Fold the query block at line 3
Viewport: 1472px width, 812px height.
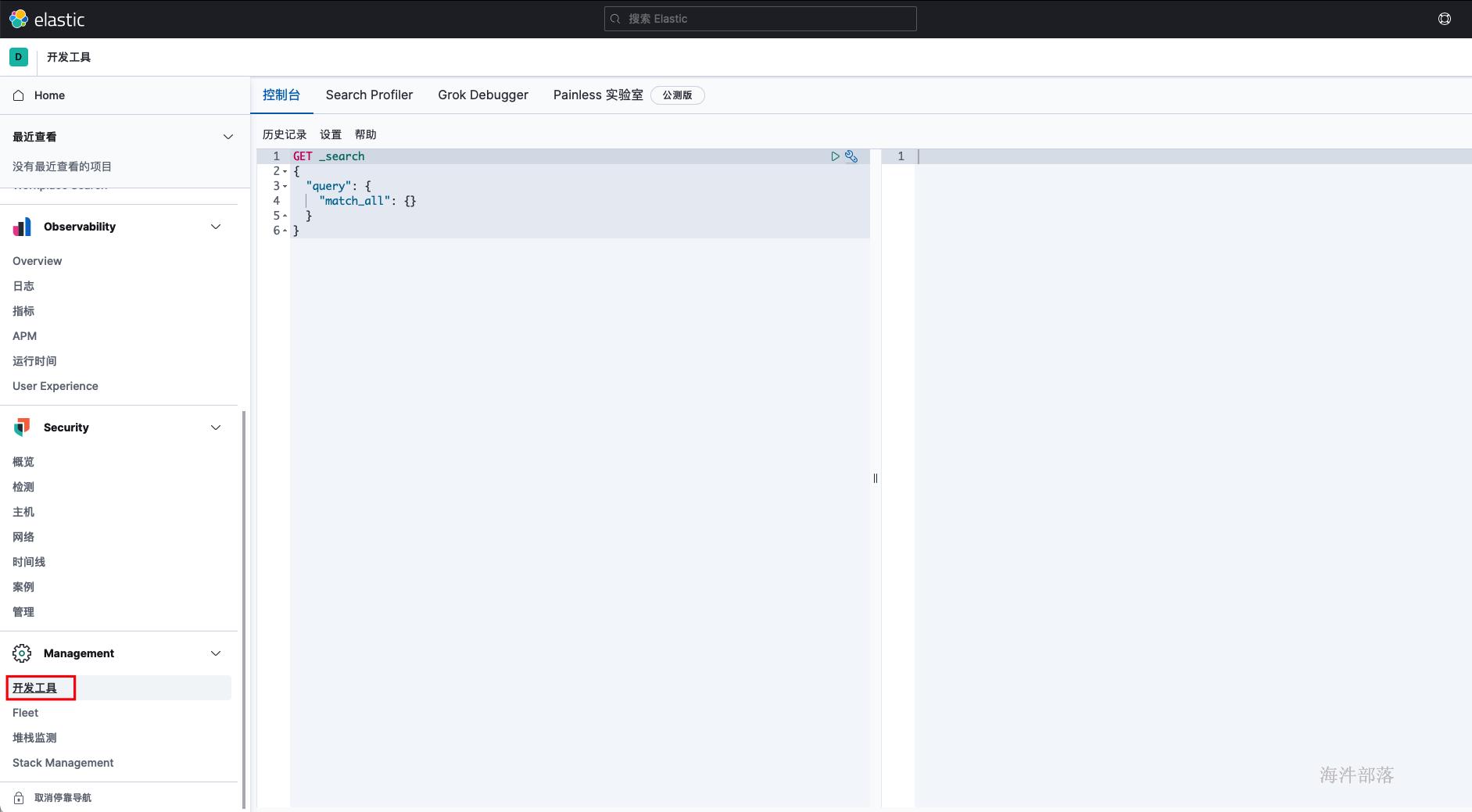(x=285, y=186)
